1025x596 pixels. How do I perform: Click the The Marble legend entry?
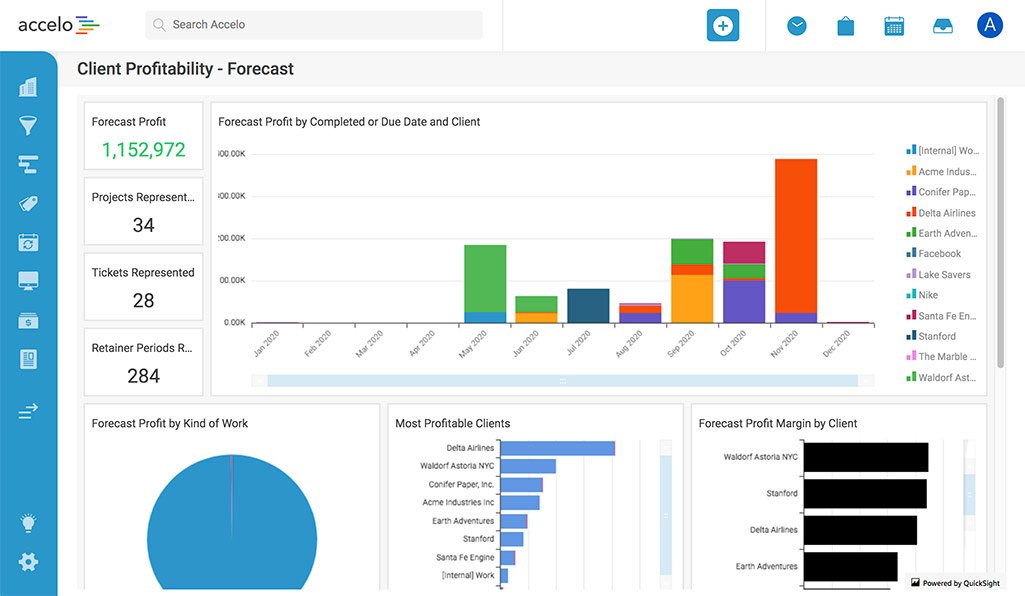[941, 356]
